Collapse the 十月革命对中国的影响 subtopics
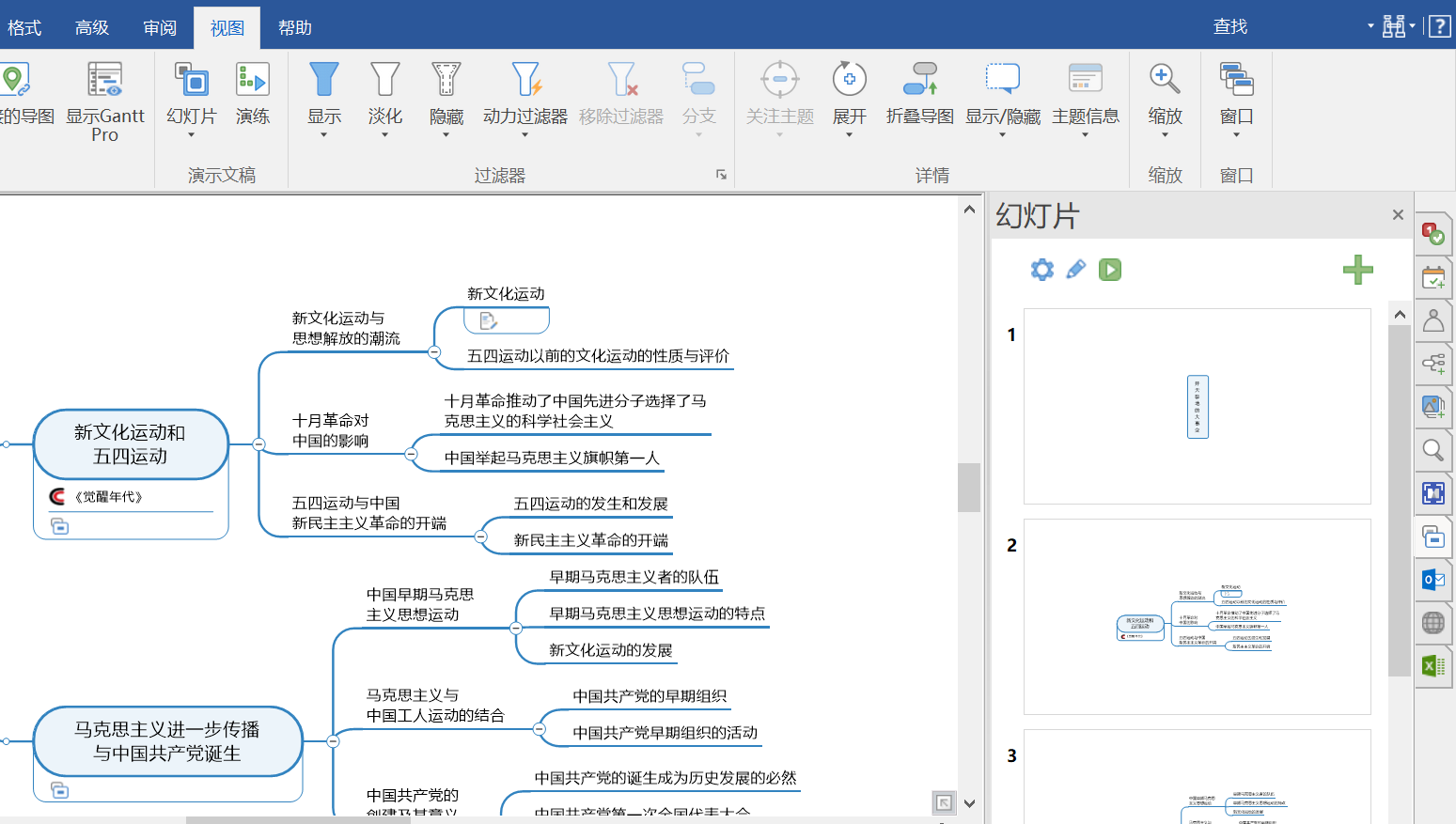This screenshot has height=824, width=1456. (x=411, y=454)
